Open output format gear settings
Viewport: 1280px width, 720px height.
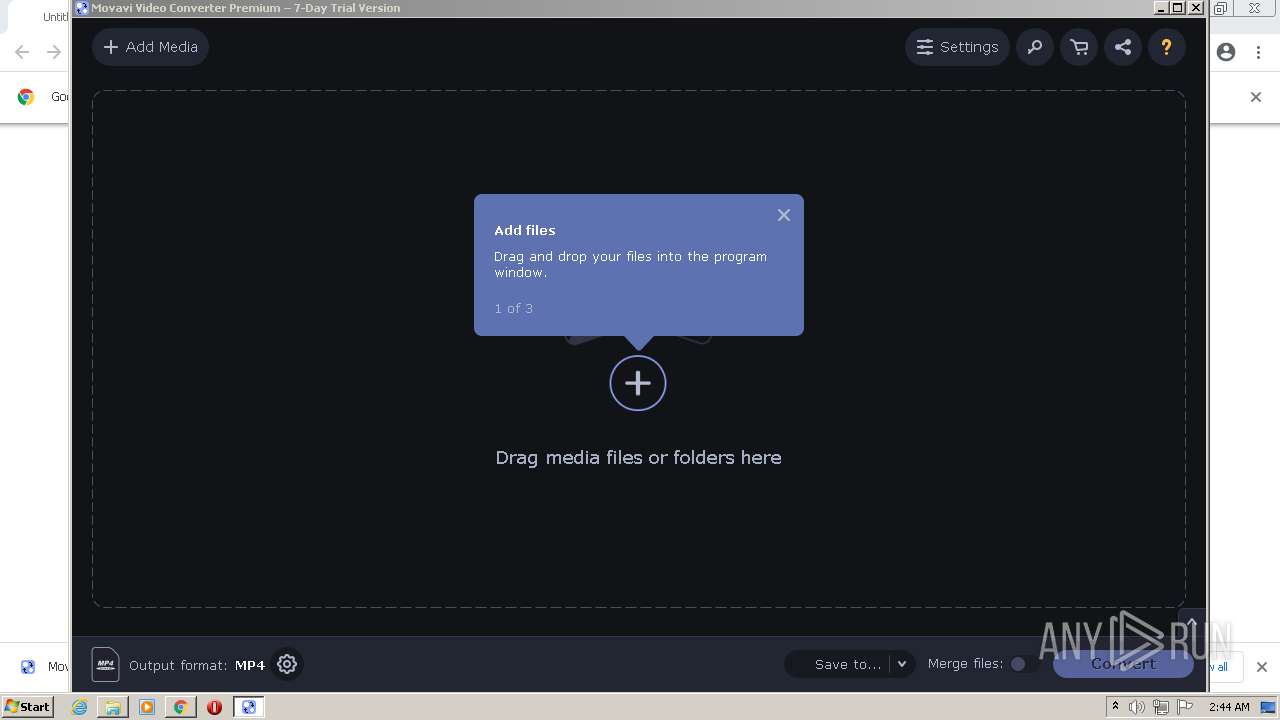(x=287, y=664)
